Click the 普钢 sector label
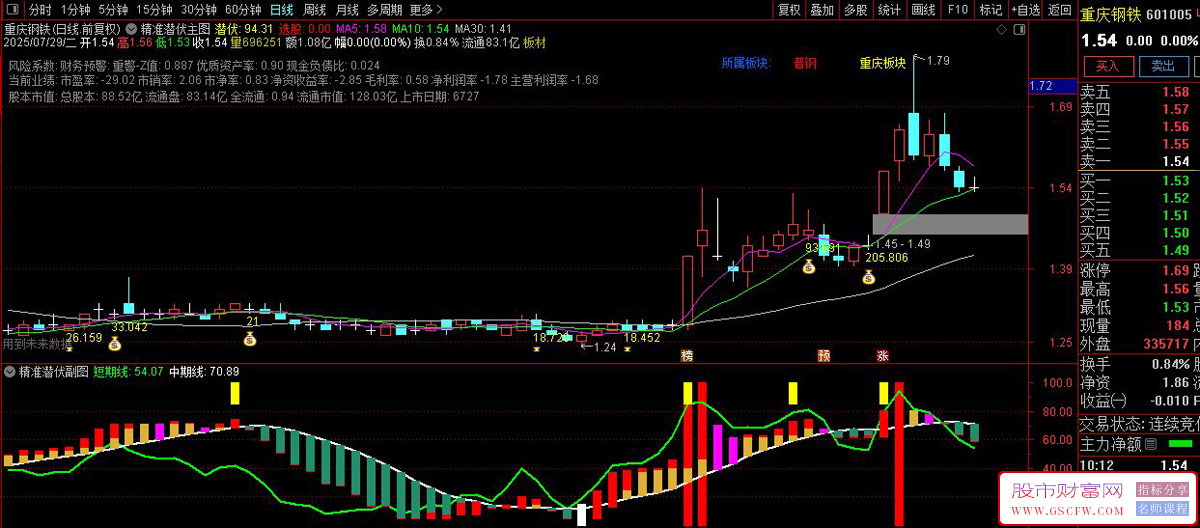The width and height of the screenshot is (1200, 528). pyautogui.click(x=804, y=63)
